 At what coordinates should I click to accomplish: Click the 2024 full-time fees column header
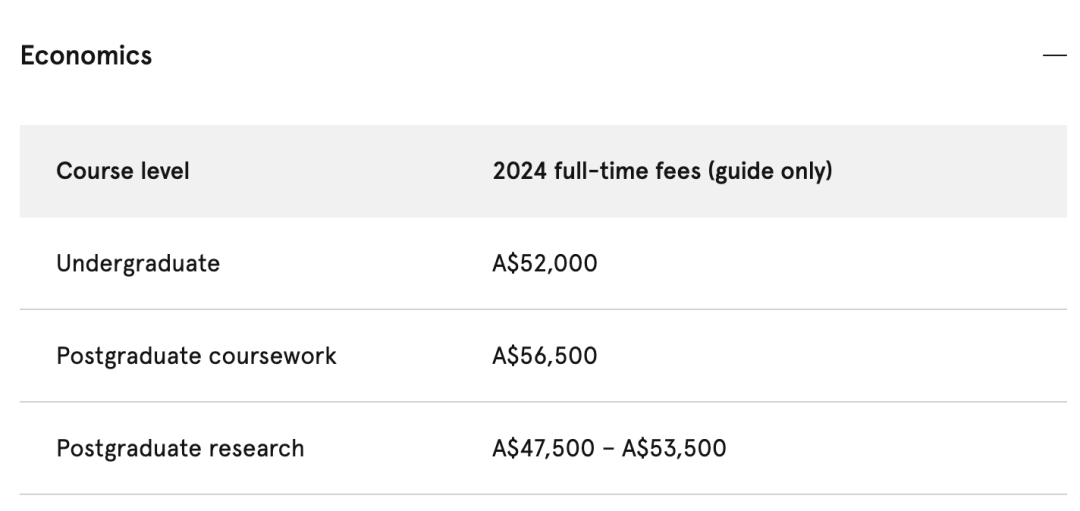tap(662, 171)
